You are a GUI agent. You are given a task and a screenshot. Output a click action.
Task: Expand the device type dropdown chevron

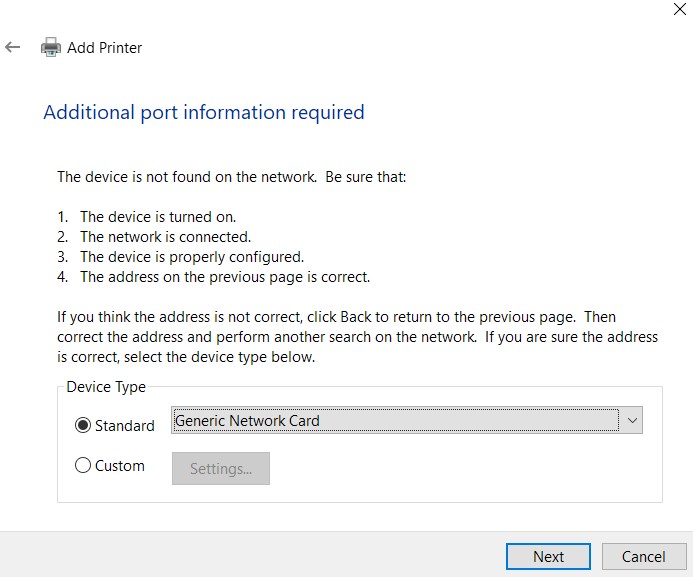click(x=632, y=420)
